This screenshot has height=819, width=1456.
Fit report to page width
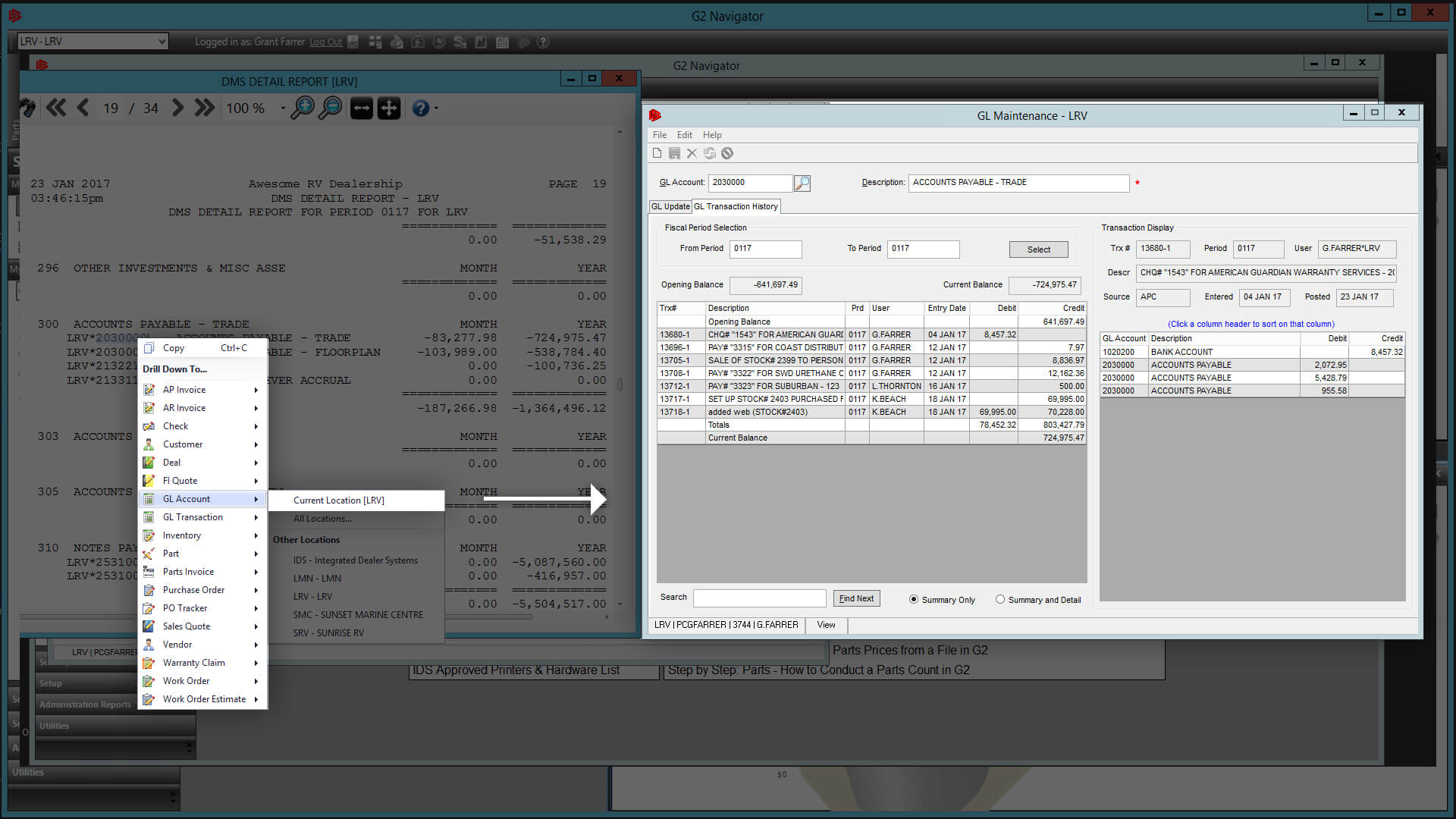coord(362,108)
